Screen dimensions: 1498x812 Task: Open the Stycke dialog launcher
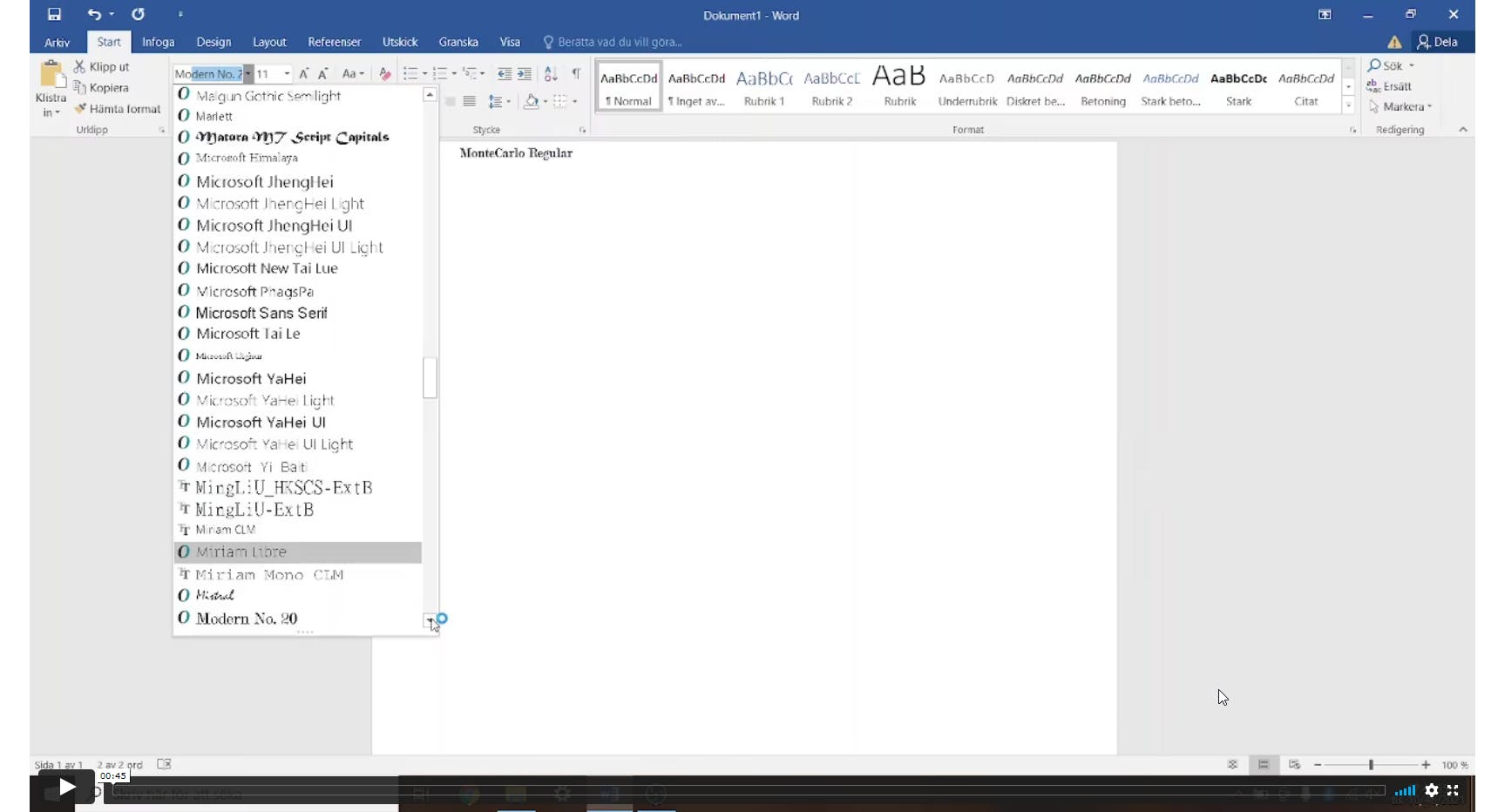tap(582, 130)
